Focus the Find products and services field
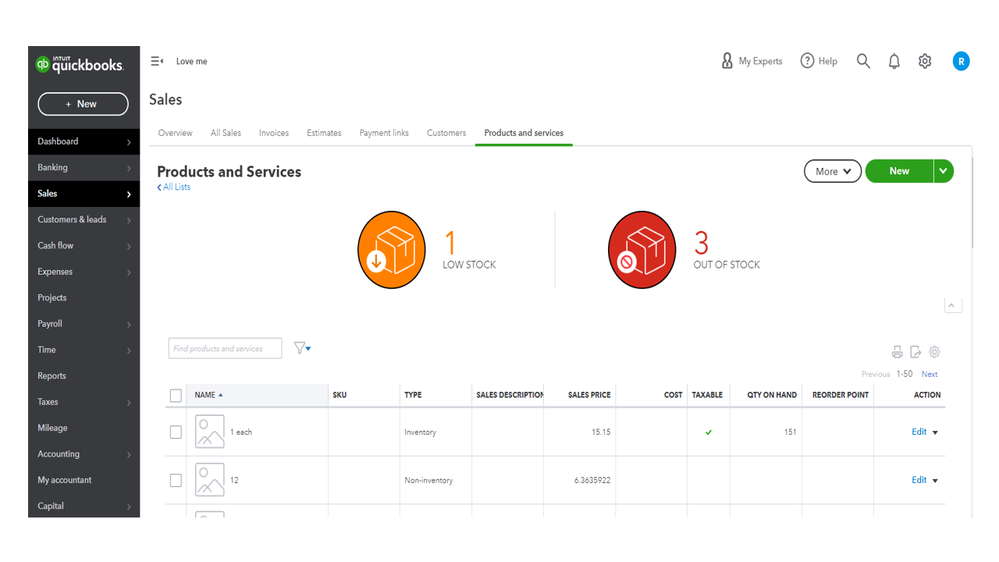The image size is (999, 562). (x=225, y=348)
